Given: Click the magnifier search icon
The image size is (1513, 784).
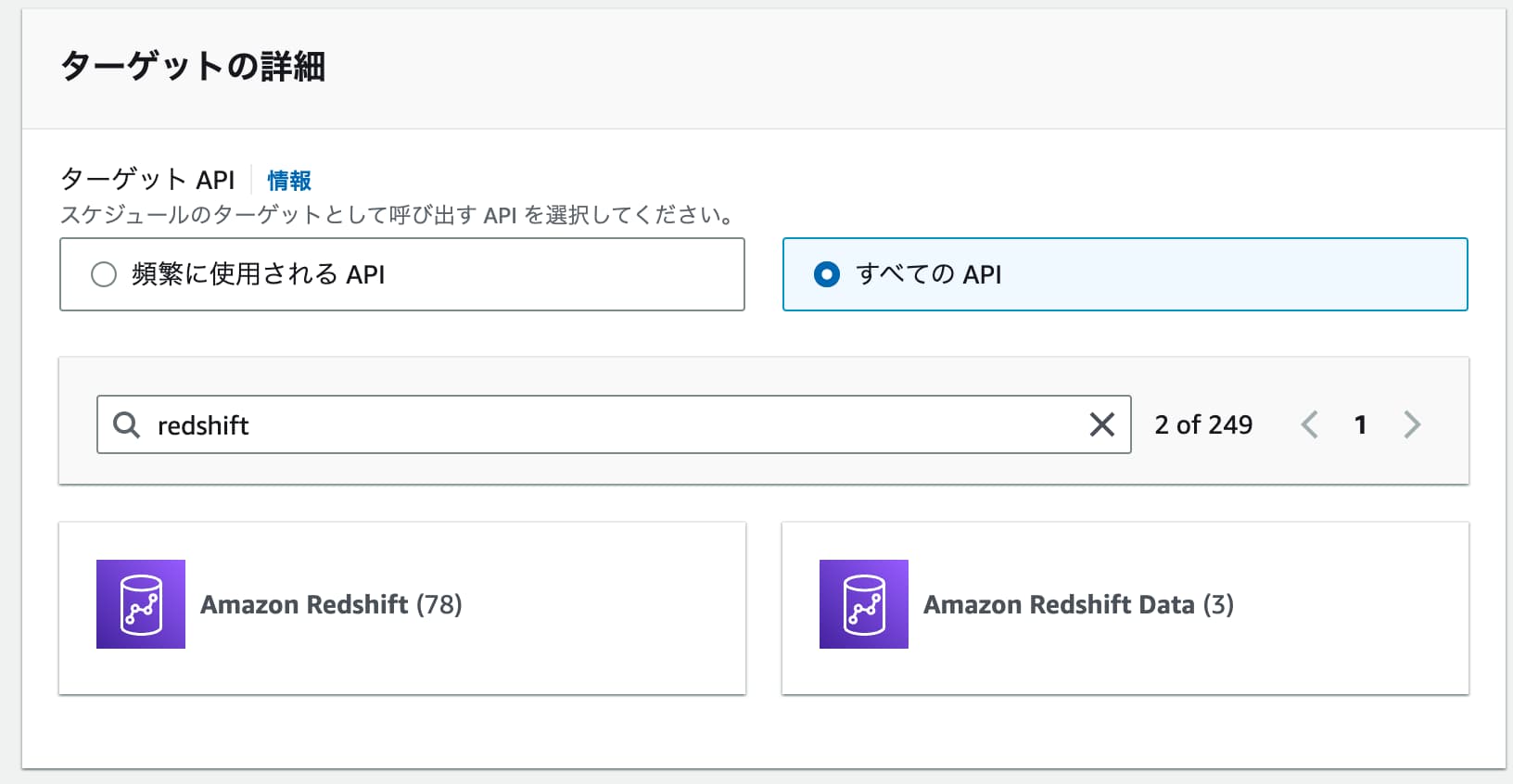Looking at the screenshot, I should click(x=126, y=425).
